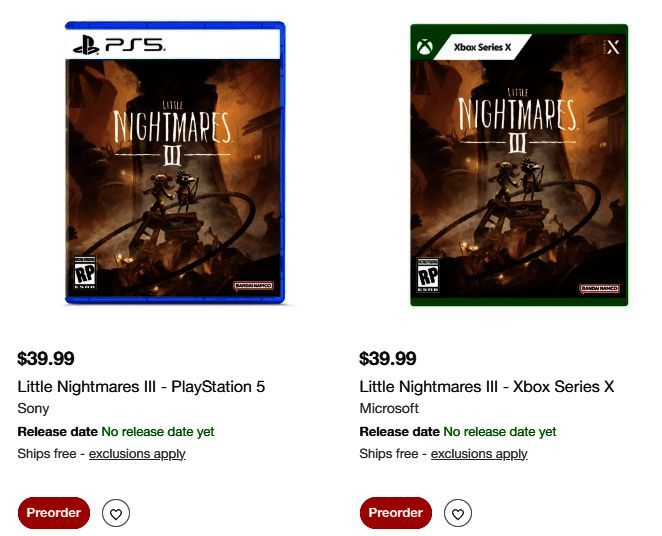Open Little Nightmares III - Xbox Series X title link
The width and height of the screenshot is (662, 536).
click(x=486, y=386)
